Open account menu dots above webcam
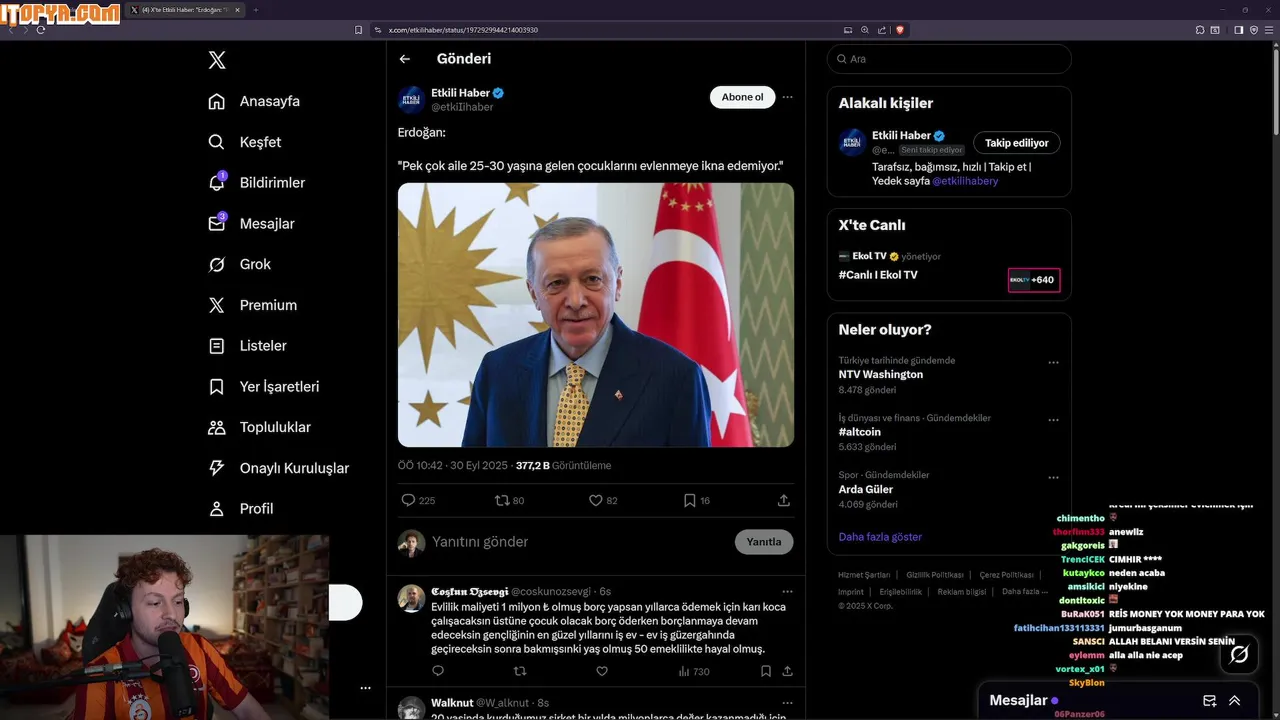Screen dimensions: 1280x720 tap(365, 688)
